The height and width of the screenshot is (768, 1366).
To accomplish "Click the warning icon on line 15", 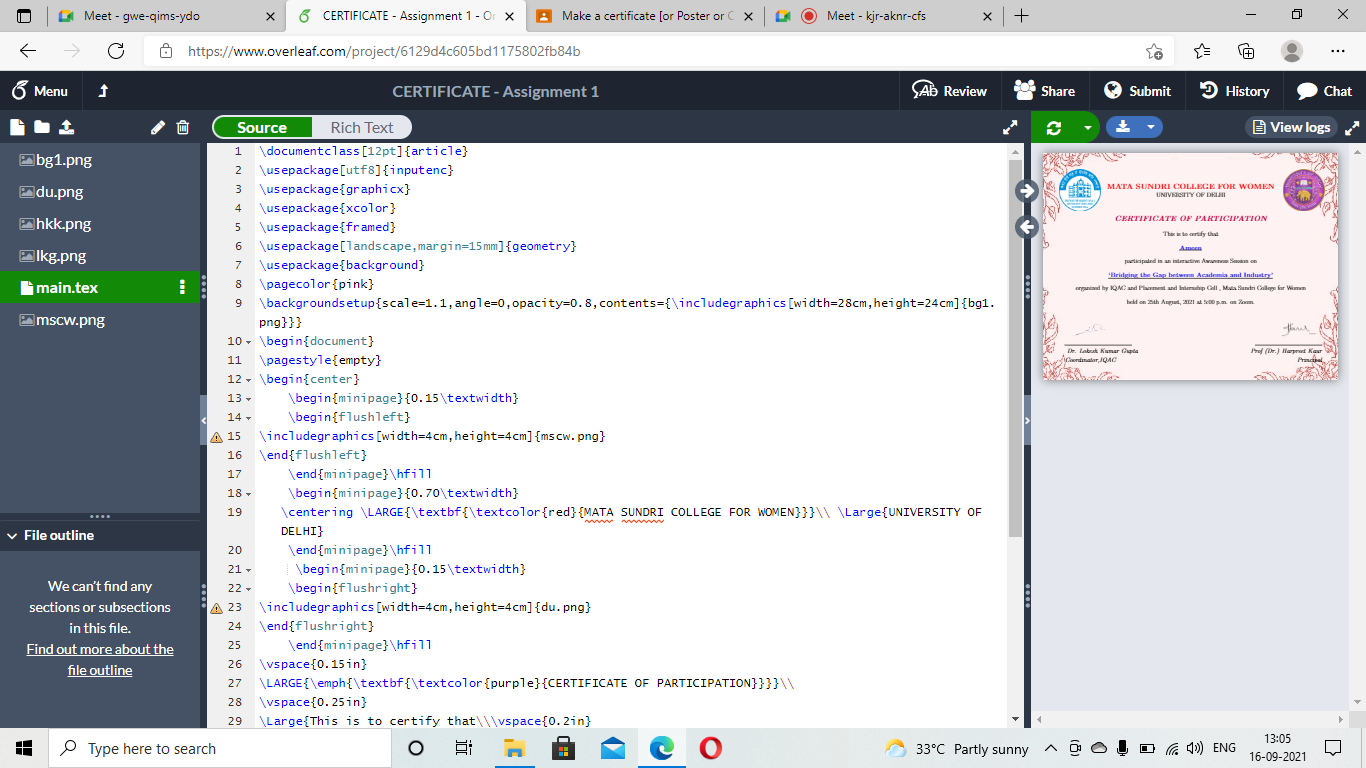I will 216,437.
